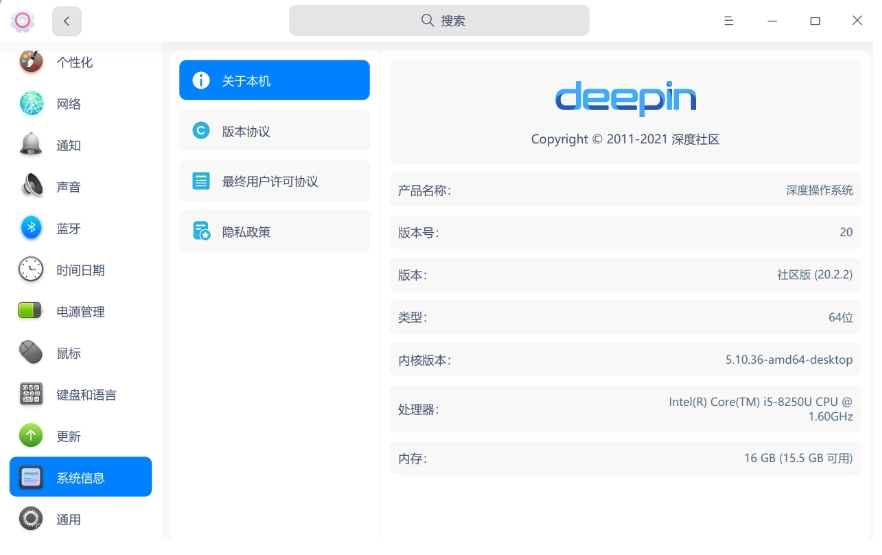Click the 类型 value 64位
Image resolution: width=882 pixels, height=555 pixels.
point(840,317)
